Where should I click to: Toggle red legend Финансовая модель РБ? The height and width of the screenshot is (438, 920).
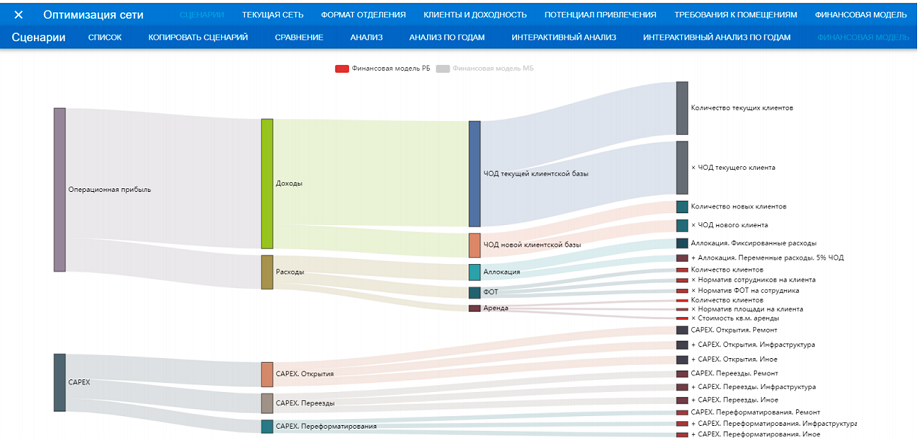coord(382,69)
